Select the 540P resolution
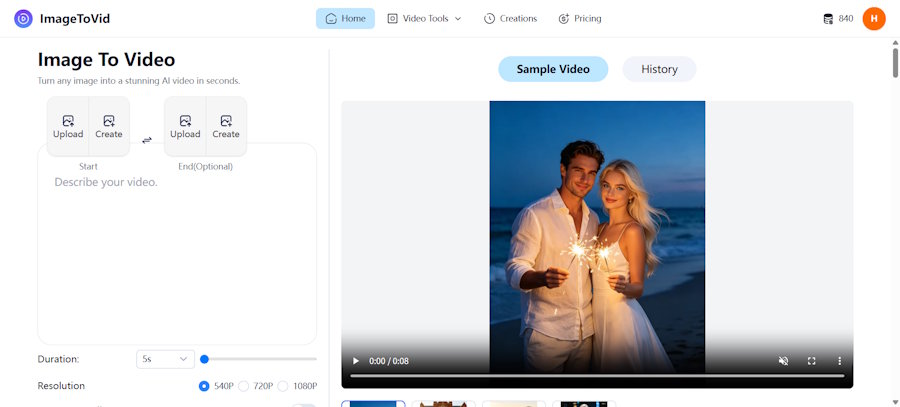This screenshot has width=900, height=407. pos(204,386)
